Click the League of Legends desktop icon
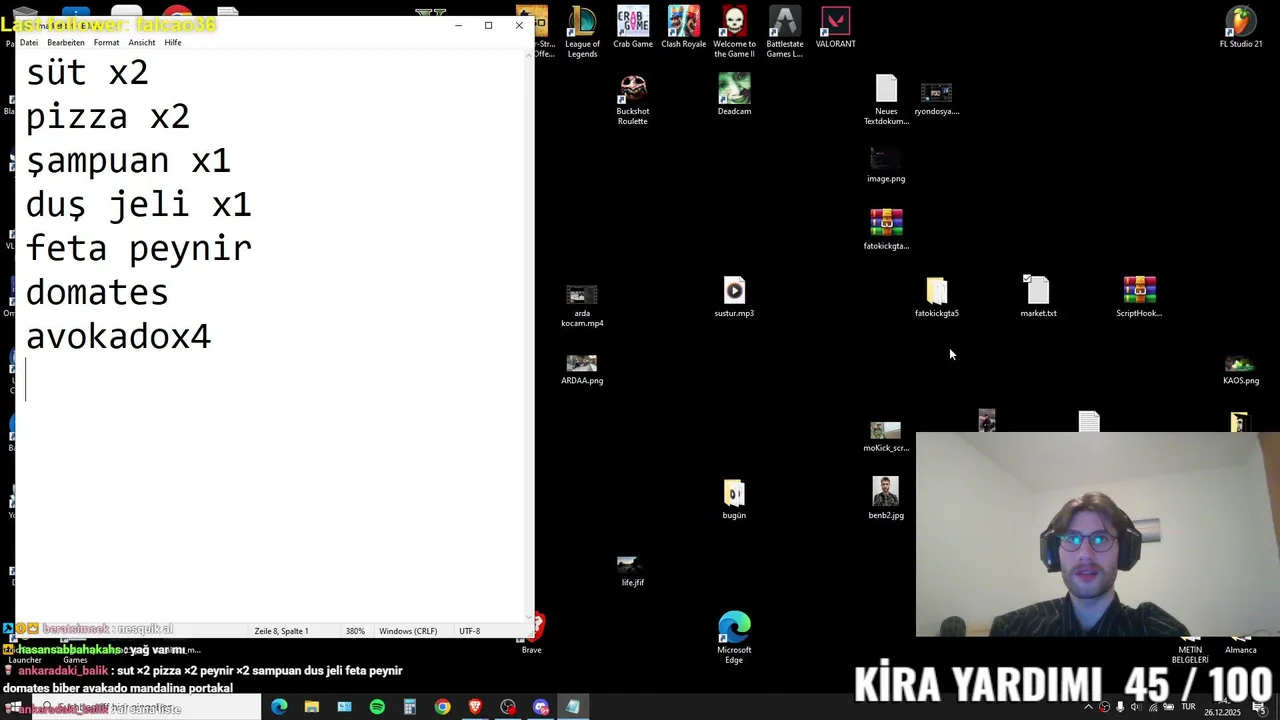Viewport: 1280px width, 720px height. 582,32
